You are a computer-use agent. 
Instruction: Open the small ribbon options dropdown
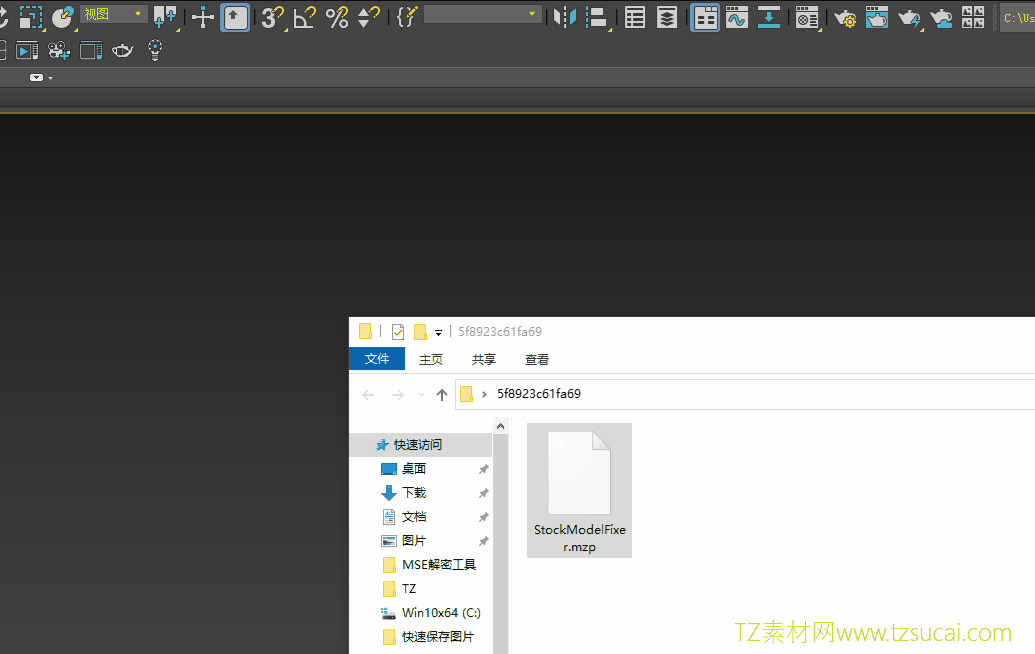(41, 78)
